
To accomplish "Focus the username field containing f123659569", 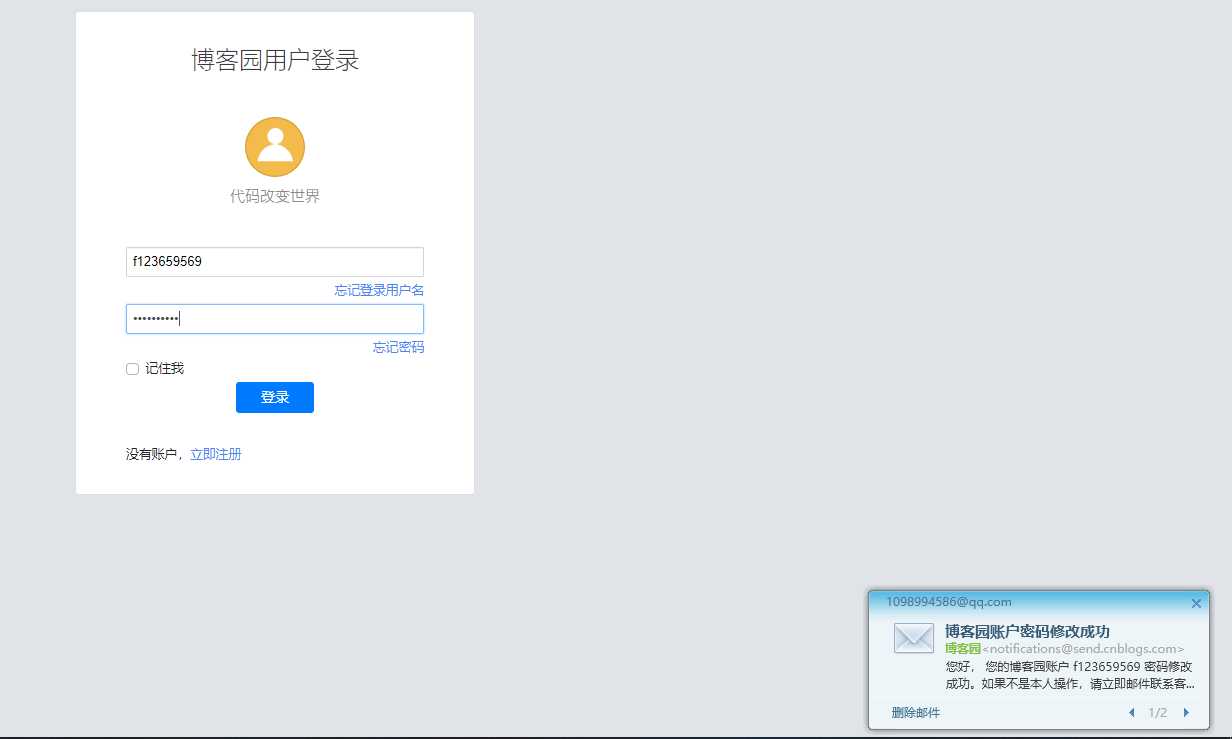I will 275,262.
